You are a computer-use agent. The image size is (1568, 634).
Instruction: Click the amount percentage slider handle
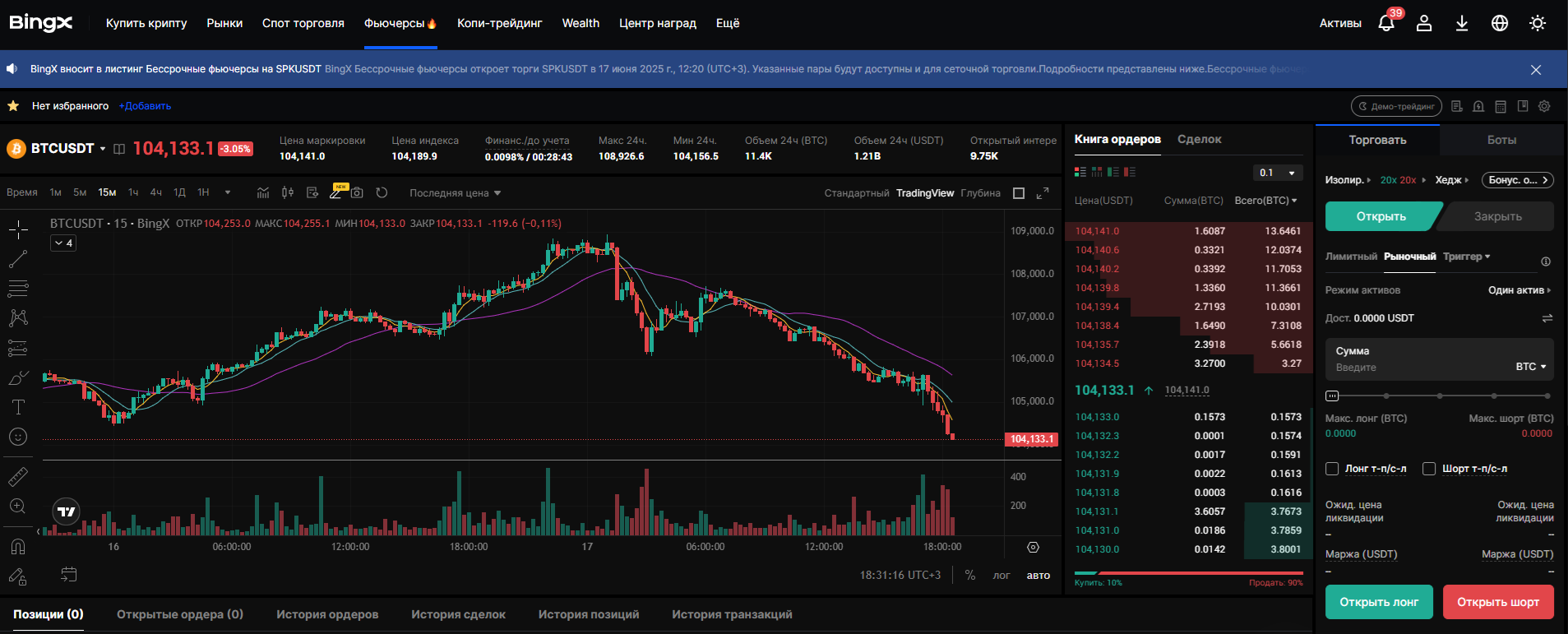(1332, 396)
